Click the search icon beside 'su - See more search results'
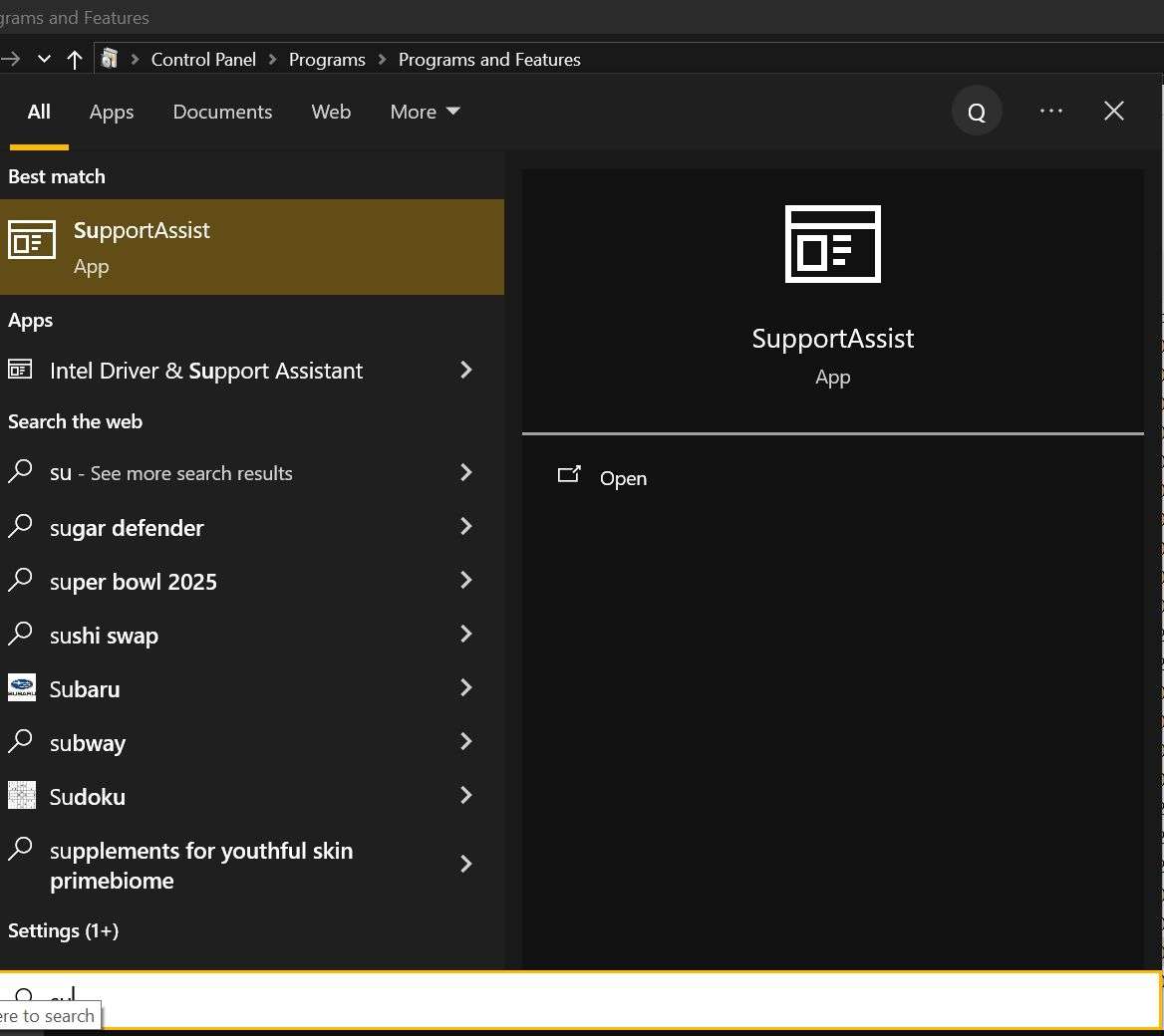Image resolution: width=1164 pixels, height=1036 pixels. [x=20, y=471]
